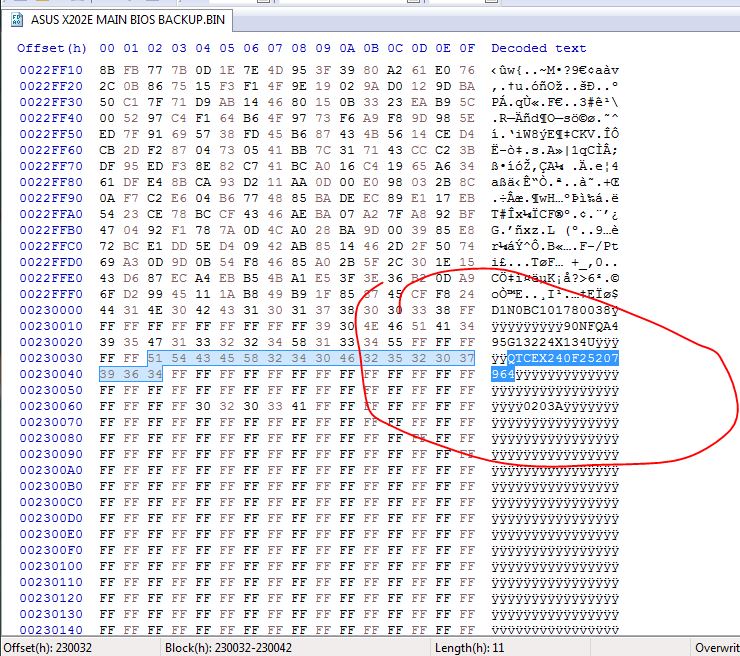Select offset row 00230020

click(51, 342)
